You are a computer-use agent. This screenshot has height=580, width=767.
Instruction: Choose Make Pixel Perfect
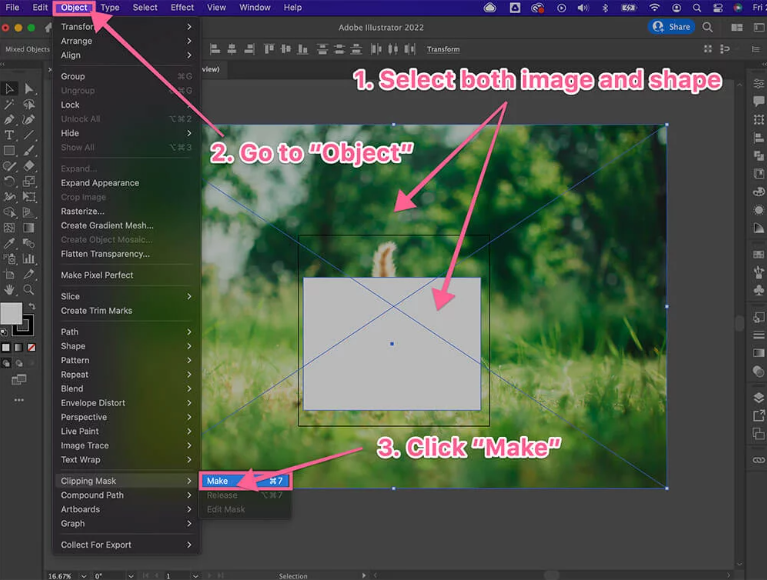(x=126, y=275)
